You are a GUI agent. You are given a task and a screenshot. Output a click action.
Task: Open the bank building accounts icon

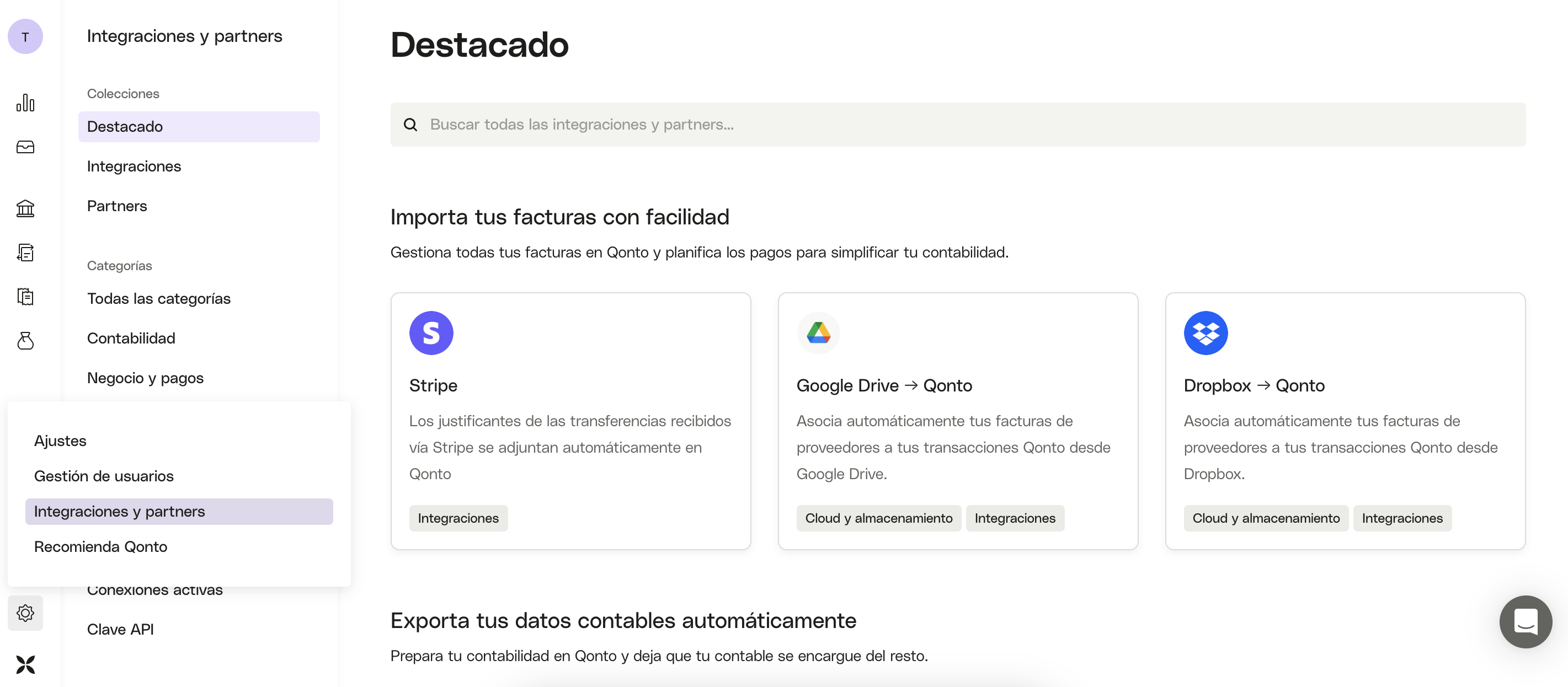pos(25,209)
